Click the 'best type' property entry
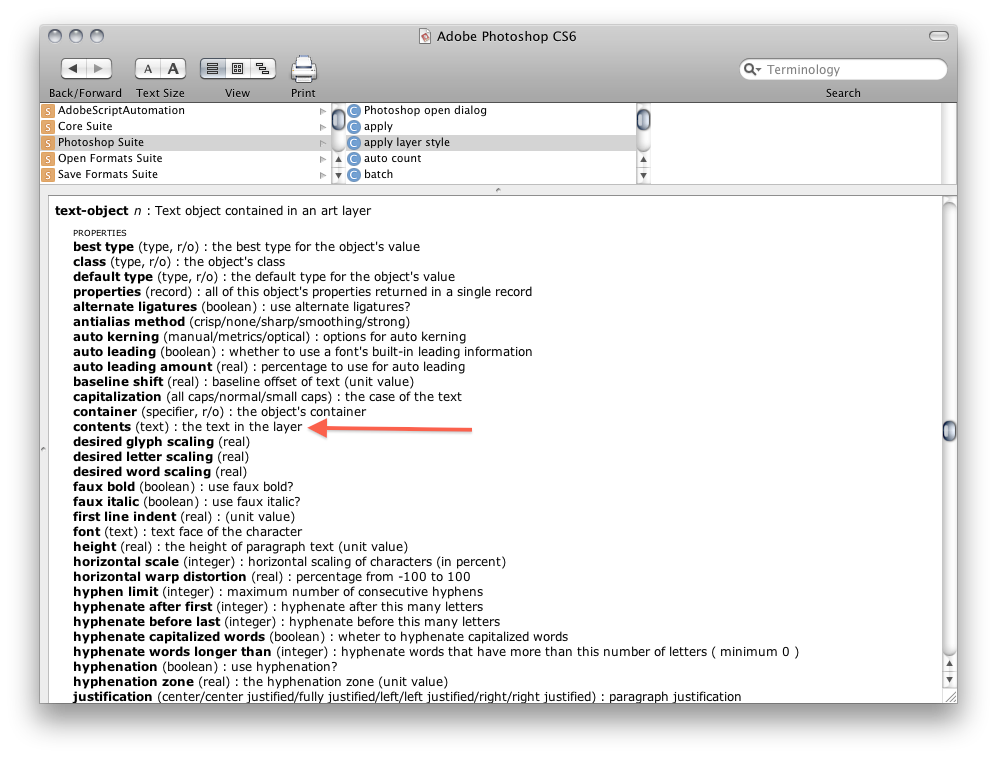Viewport: 997px width, 758px height. [x=246, y=247]
